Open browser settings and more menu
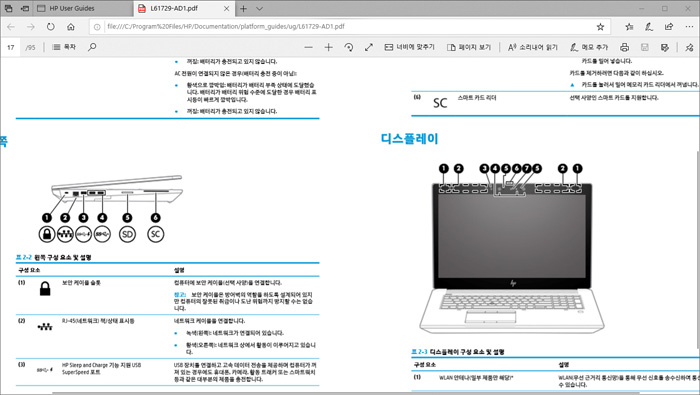Image resolution: width=700 pixels, height=395 pixels. click(689, 27)
